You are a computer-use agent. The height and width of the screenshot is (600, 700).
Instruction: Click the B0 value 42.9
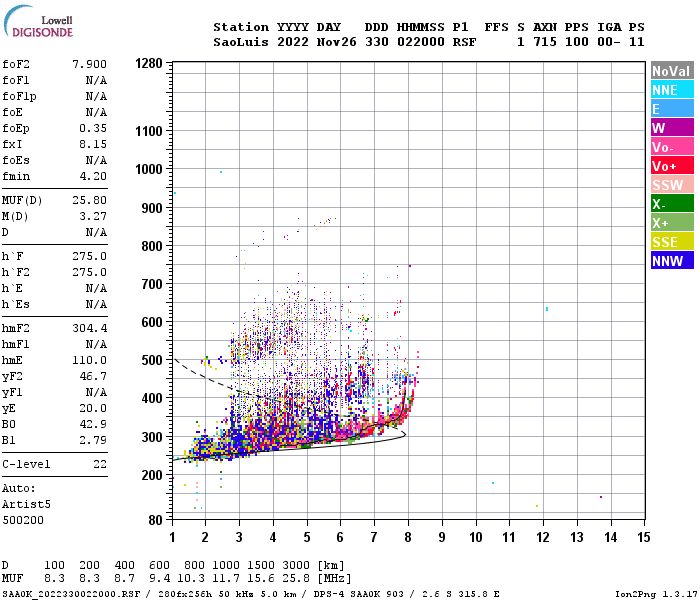pos(93,424)
